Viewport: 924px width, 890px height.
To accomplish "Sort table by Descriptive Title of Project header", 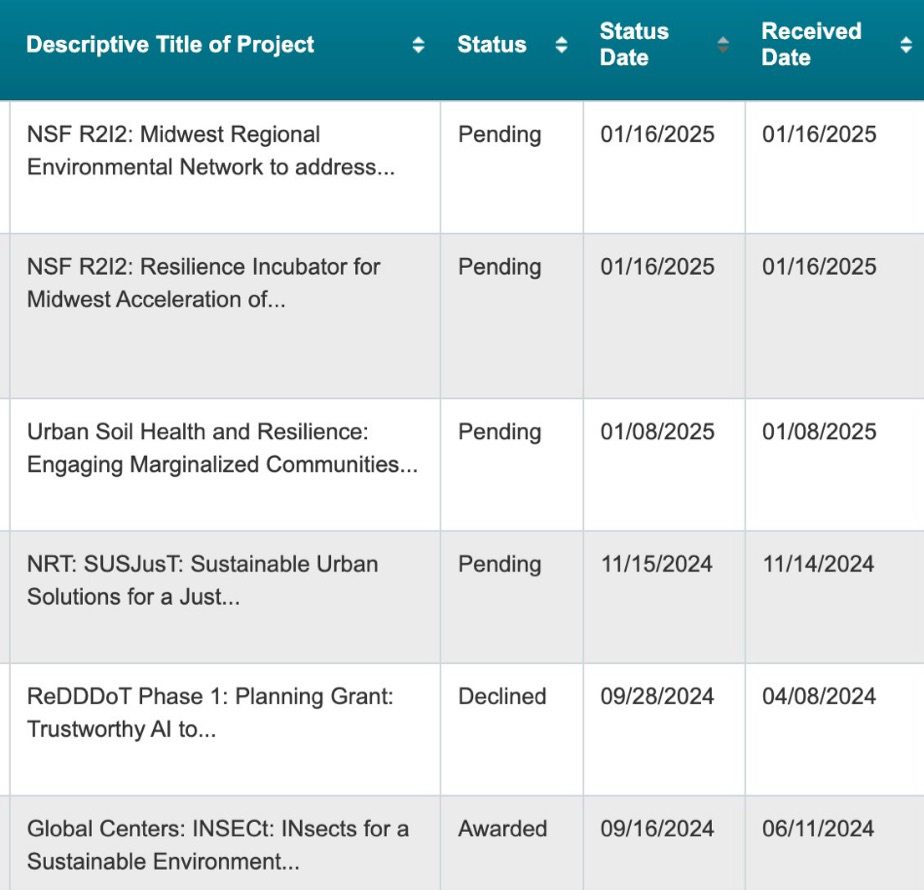I will (x=170, y=45).
